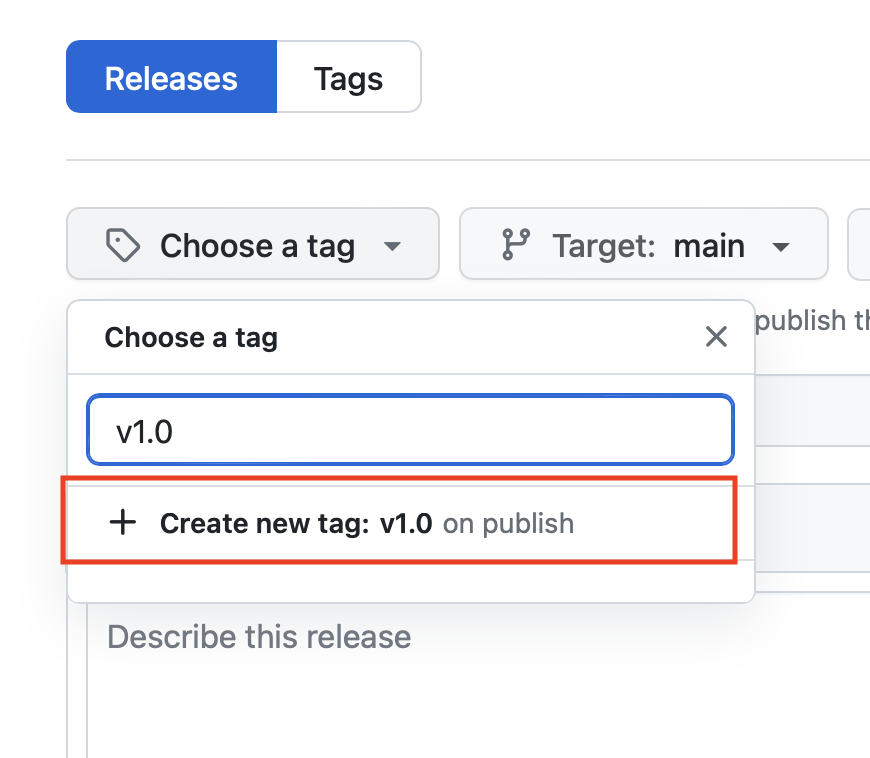The height and width of the screenshot is (758, 870).
Task: Switch to the Releases tab
Action: click(x=171, y=78)
